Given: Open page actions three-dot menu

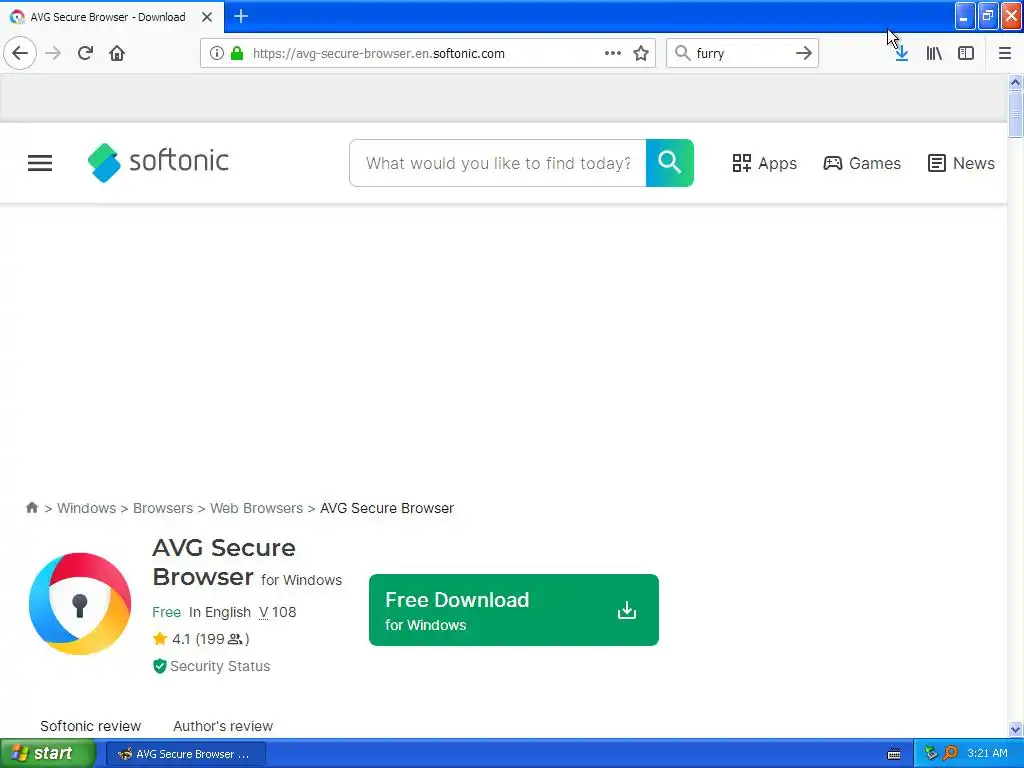Looking at the screenshot, I should point(613,53).
